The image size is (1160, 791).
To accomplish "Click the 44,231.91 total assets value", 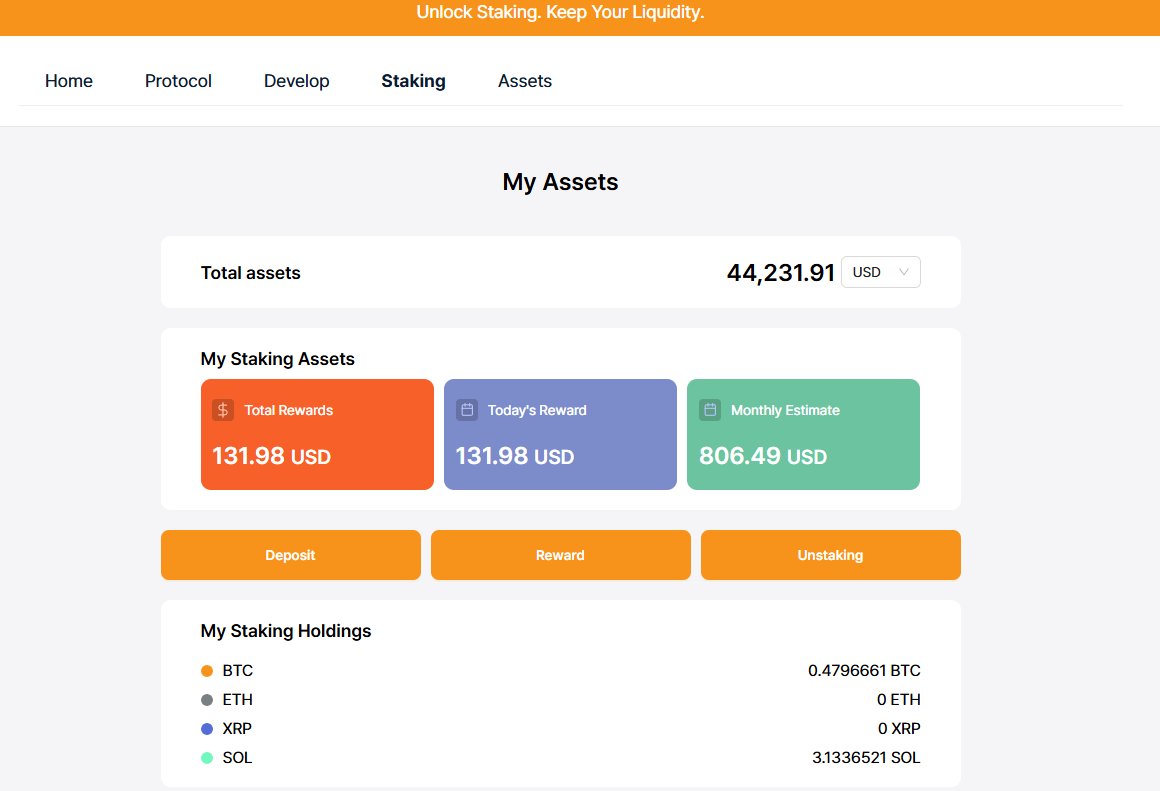I will (x=780, y=273).
